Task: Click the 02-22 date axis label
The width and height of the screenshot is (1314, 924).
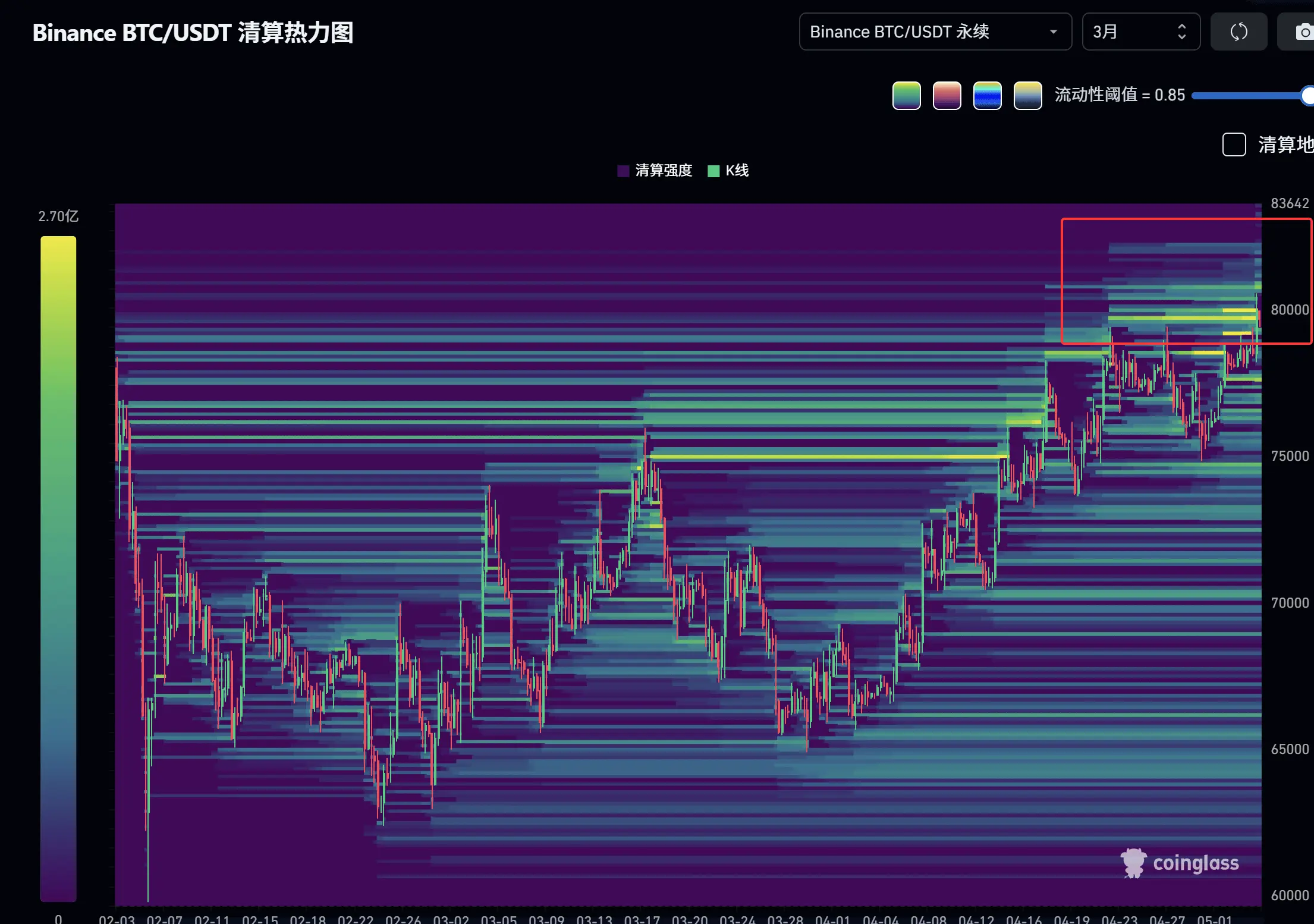Action: click(x=356, y=919)
